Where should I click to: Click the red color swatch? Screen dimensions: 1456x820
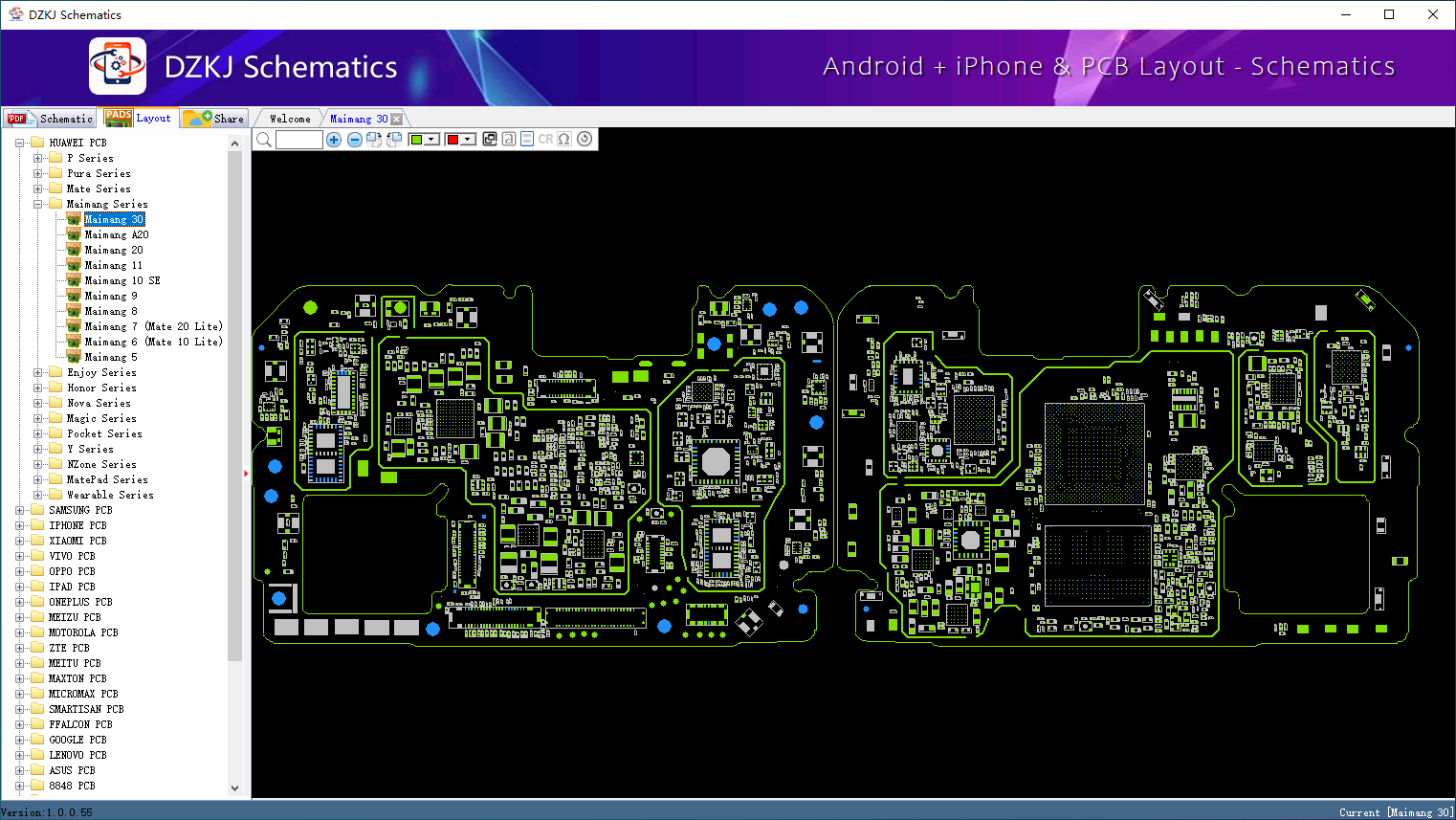452,140
